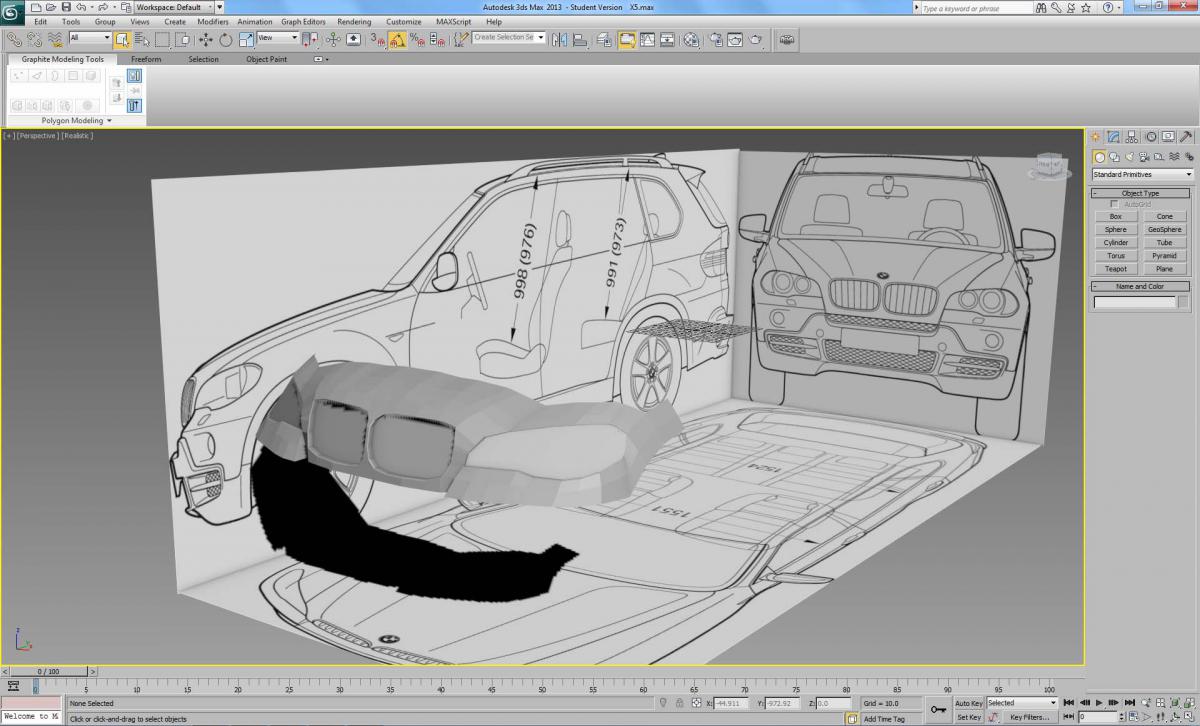The height and width of the screenshot is (726, 1200).
Task: Click the Mirror tool icon
Action: point(559,40)
